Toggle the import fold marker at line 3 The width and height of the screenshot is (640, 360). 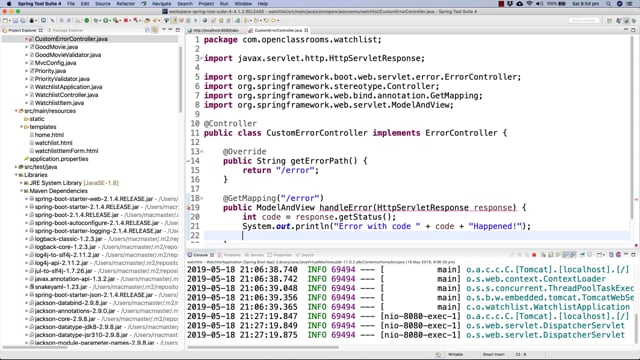pos(202,58)
